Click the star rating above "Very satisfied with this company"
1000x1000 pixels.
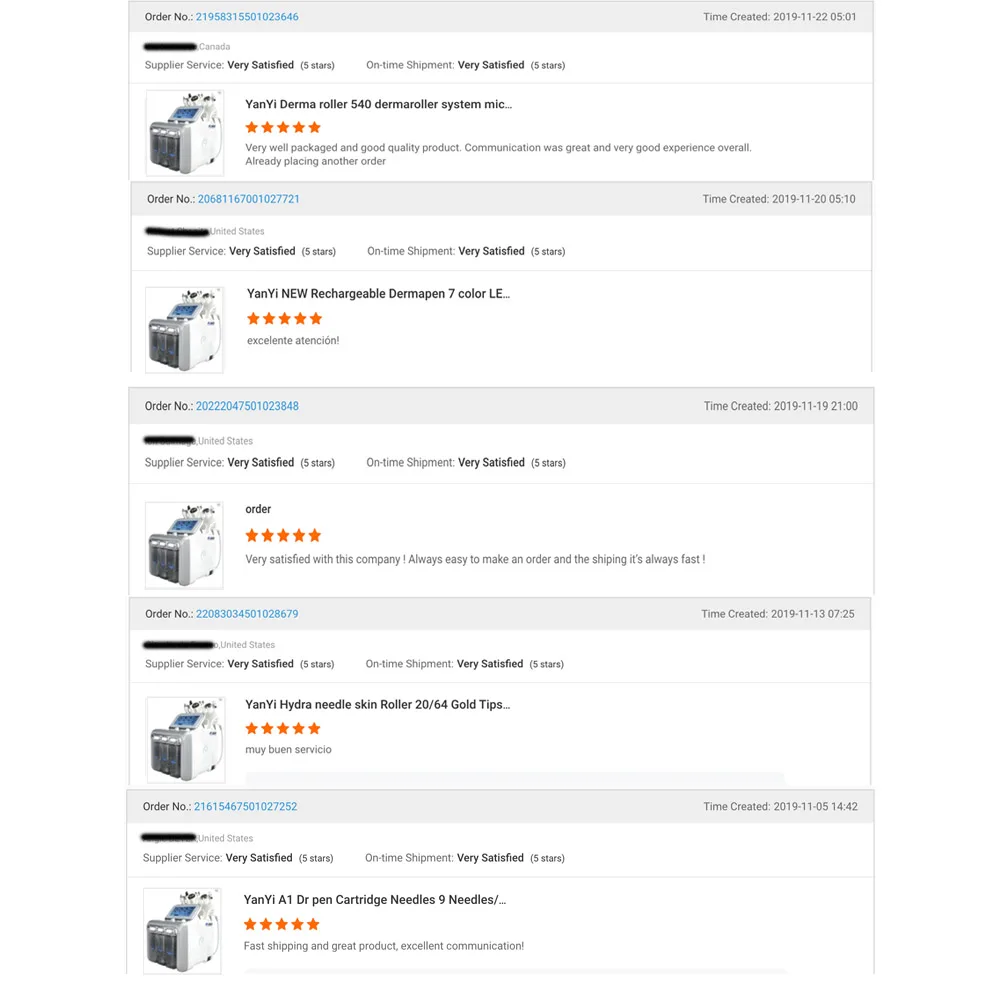click(283, 535)
